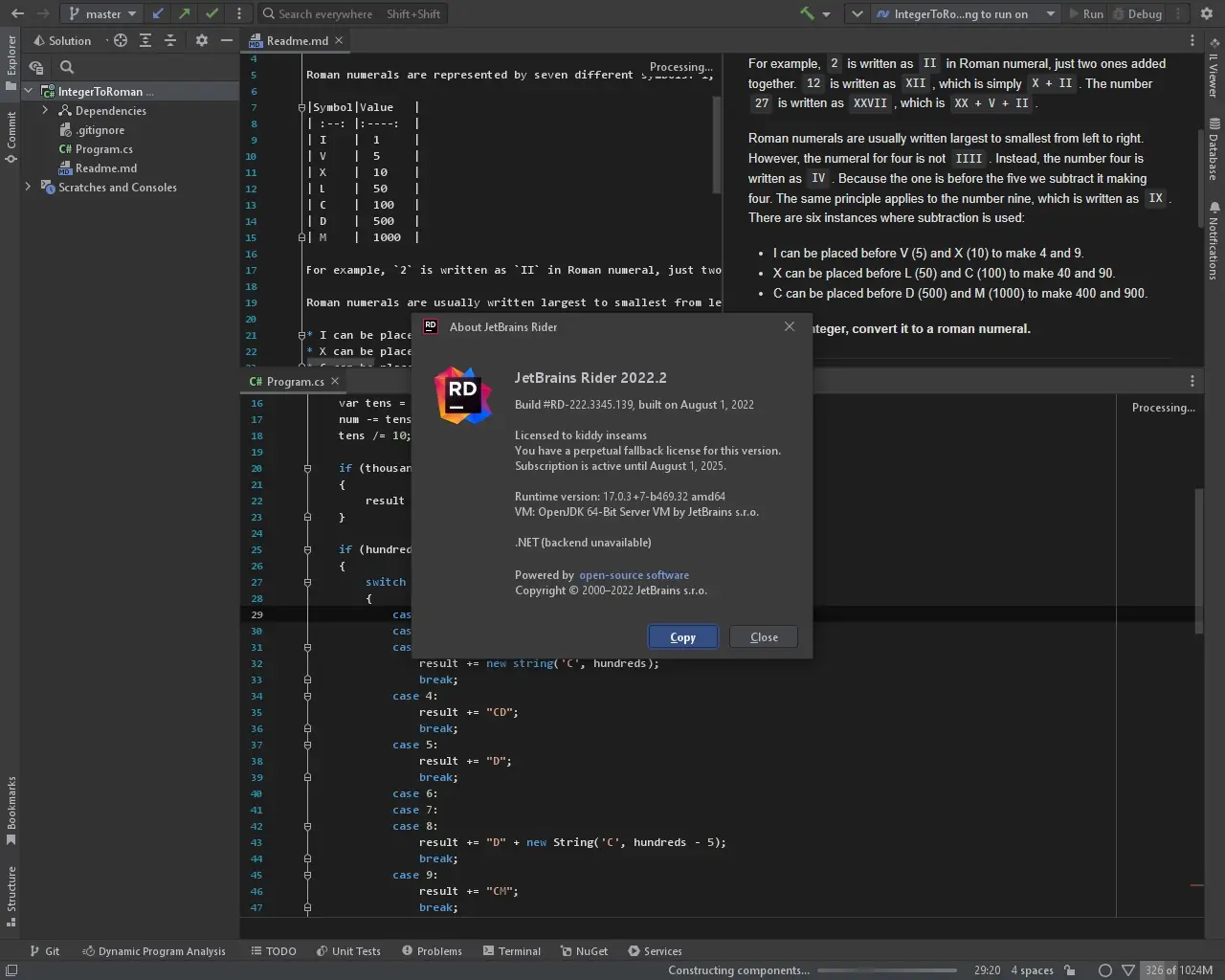Open the Commit tool window
The width and height of the screenshot is (1225, 980).
coord(11,137)
